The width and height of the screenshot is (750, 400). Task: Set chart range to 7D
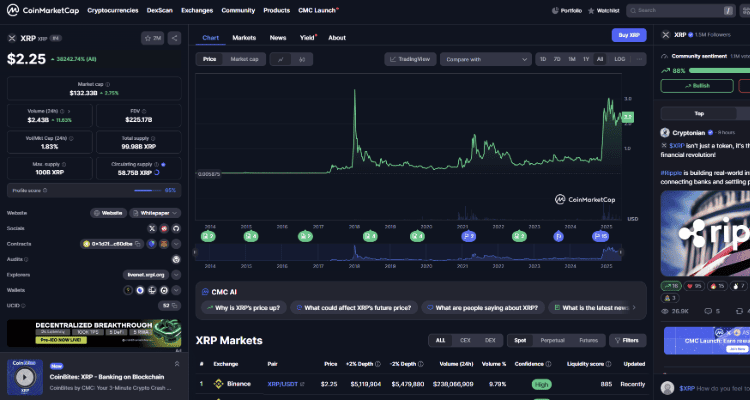(x=557, y=59)
